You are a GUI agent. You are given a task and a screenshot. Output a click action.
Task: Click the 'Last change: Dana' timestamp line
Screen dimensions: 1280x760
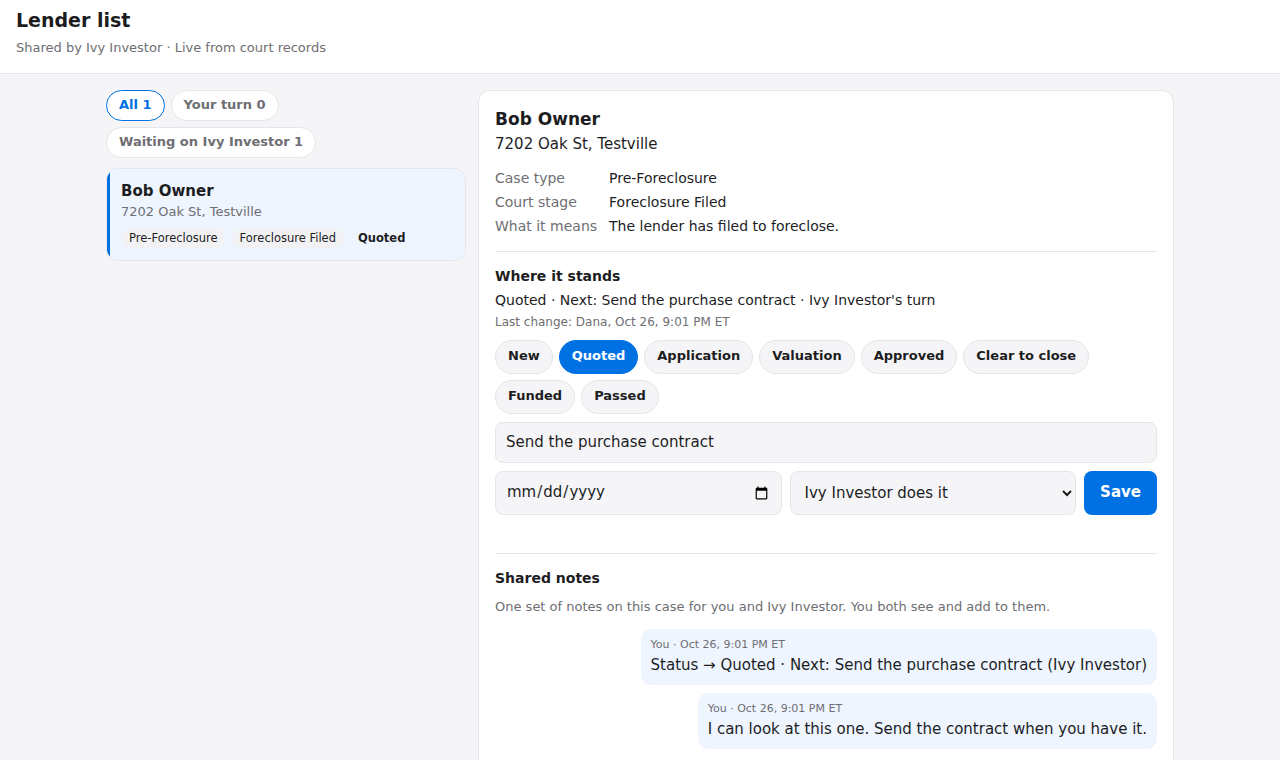pos(612,322)
